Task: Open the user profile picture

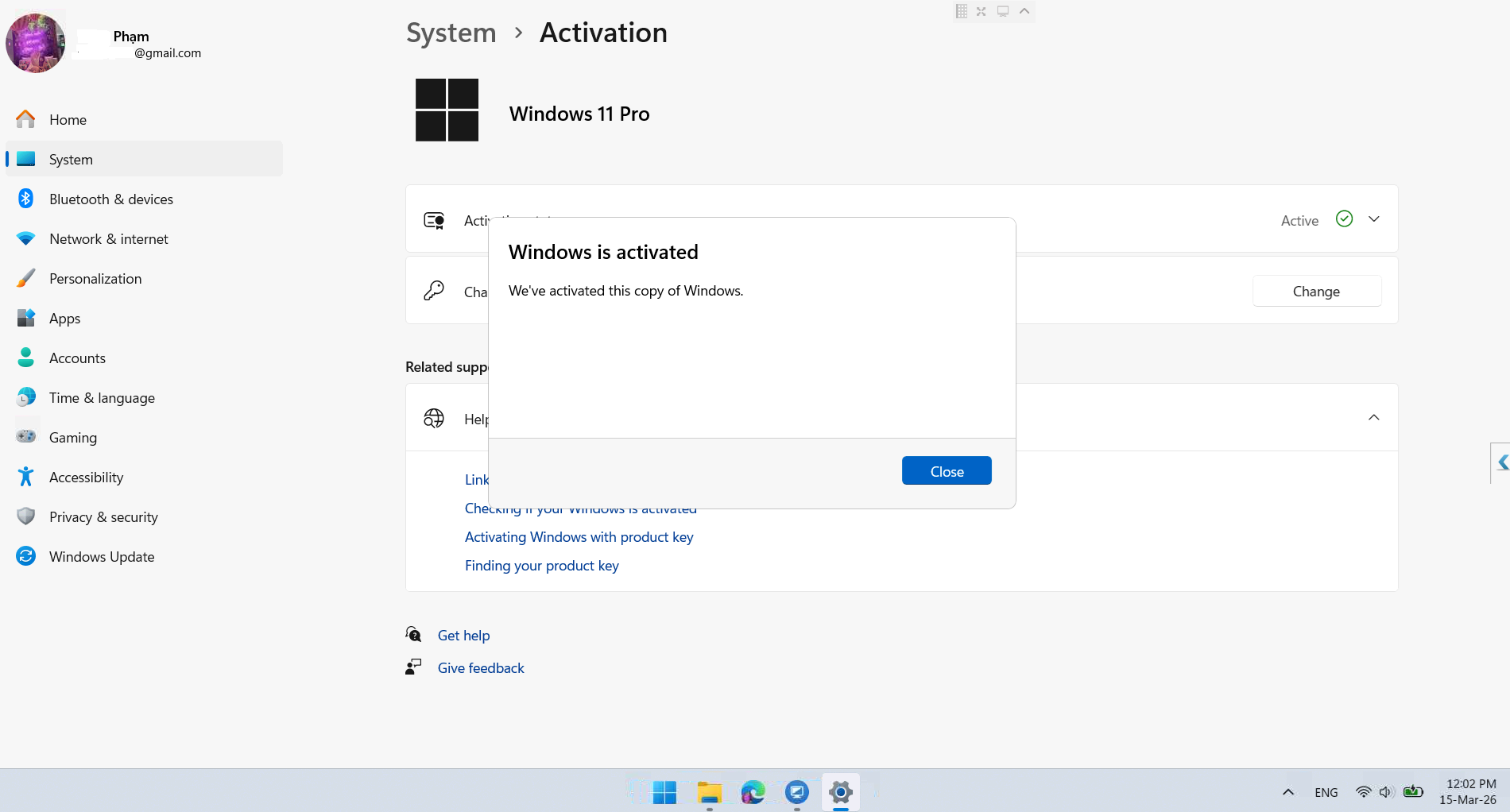Action: point(36,43)
